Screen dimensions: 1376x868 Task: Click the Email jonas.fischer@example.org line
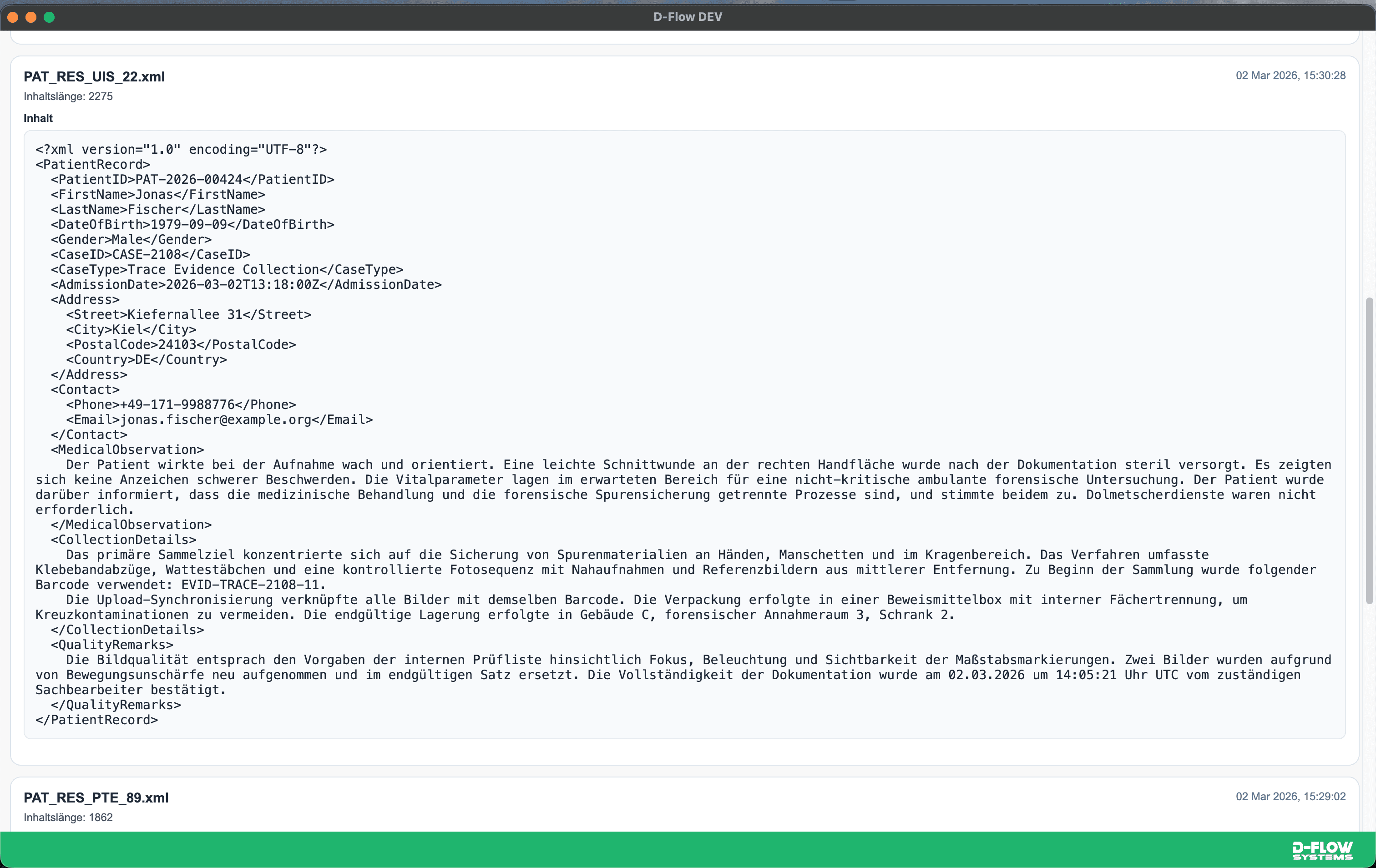click(x=219, y=420)
